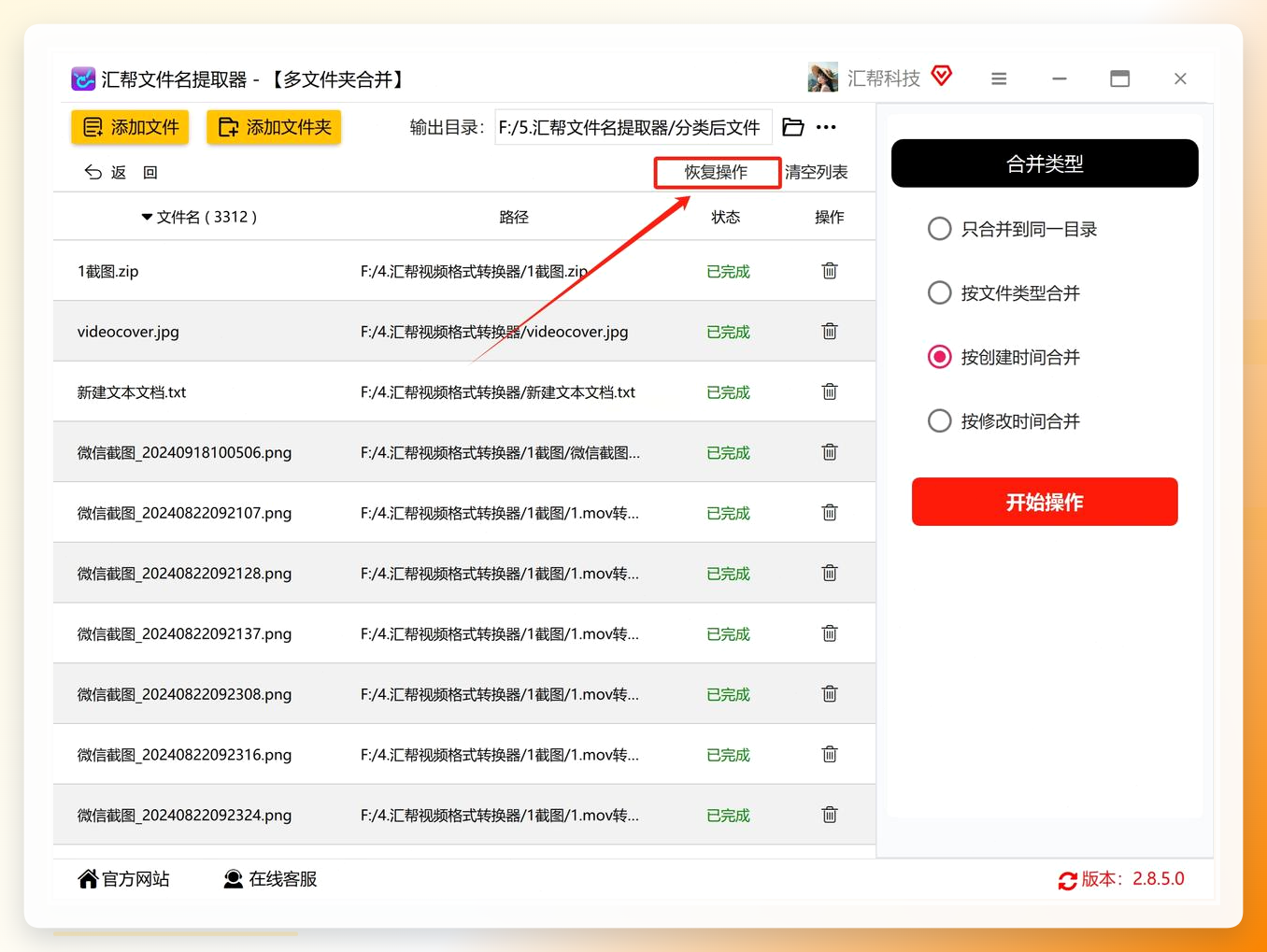Open the three-dots more options
The width and height of the screenshot is (1267, 952).
(826, 127)
